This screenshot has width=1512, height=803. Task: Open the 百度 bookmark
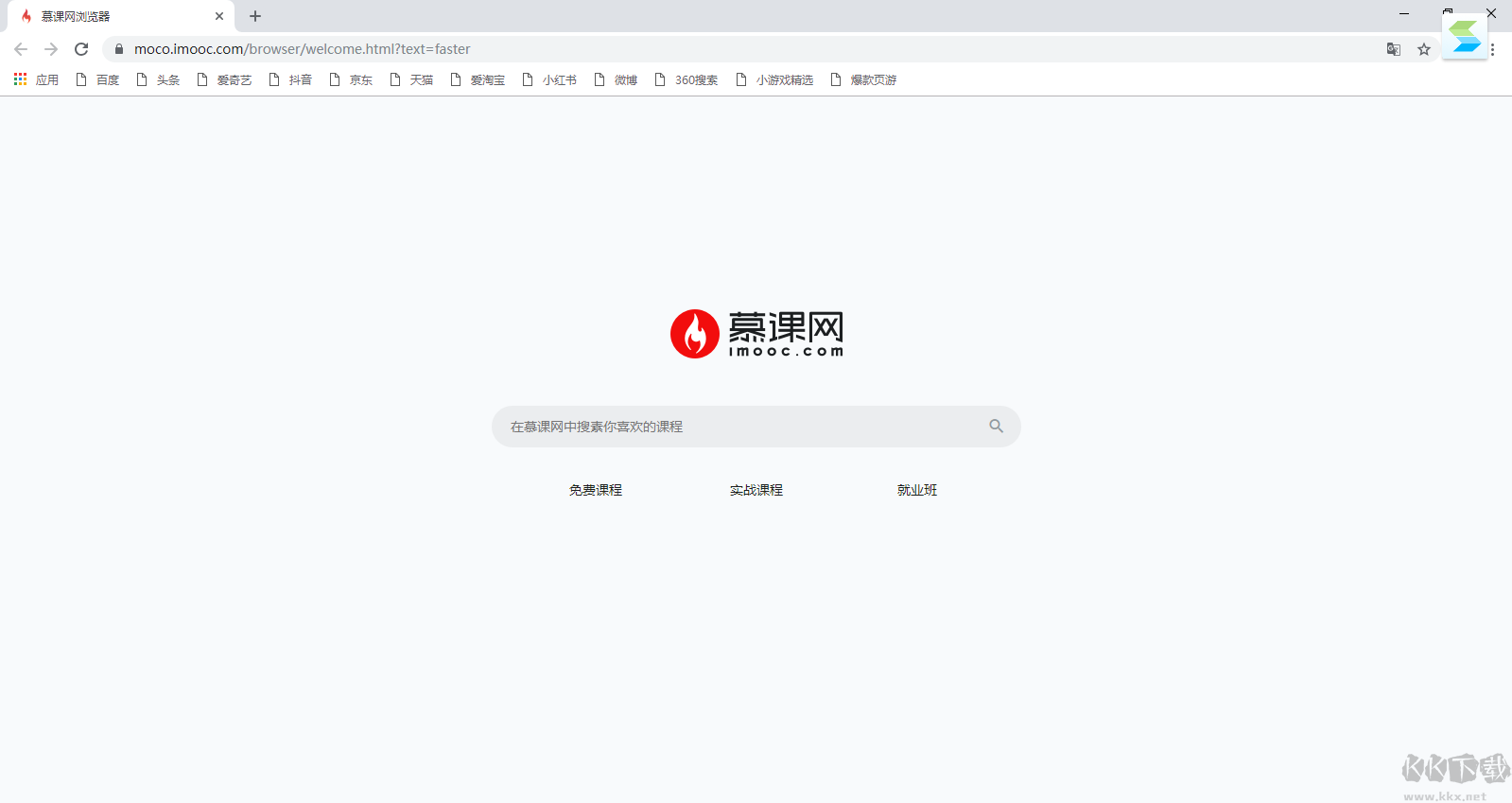98,80
